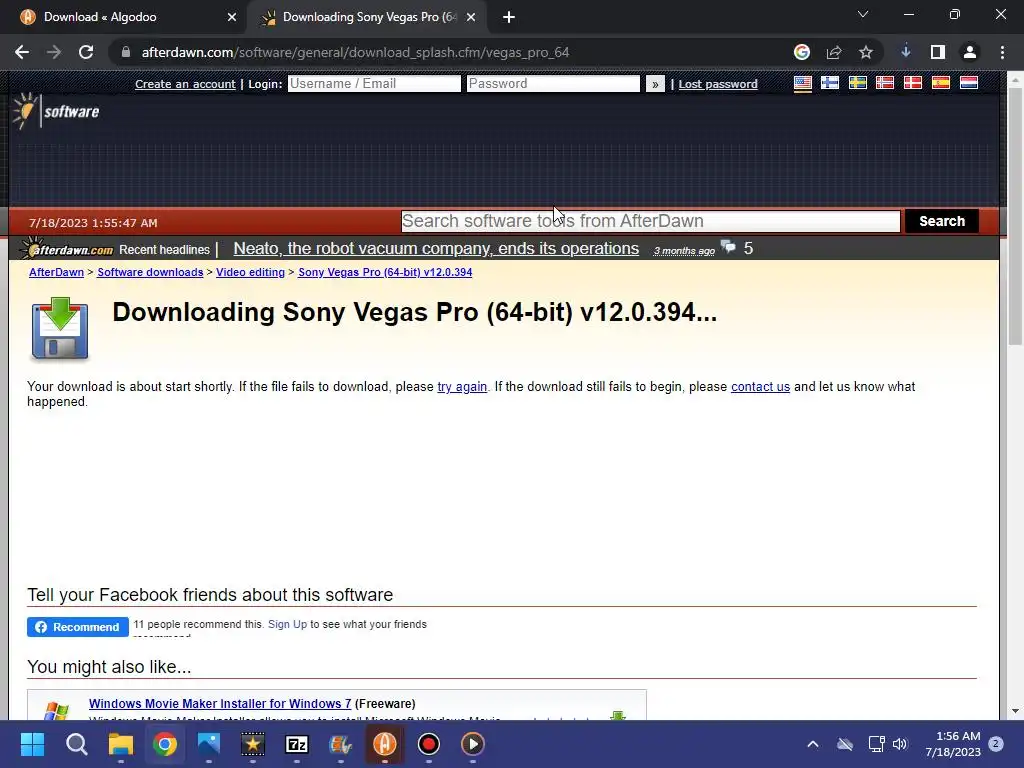
Task: Click the AfterDawn software sun logo
Action: pyautogui.click(x=56, y=111)
